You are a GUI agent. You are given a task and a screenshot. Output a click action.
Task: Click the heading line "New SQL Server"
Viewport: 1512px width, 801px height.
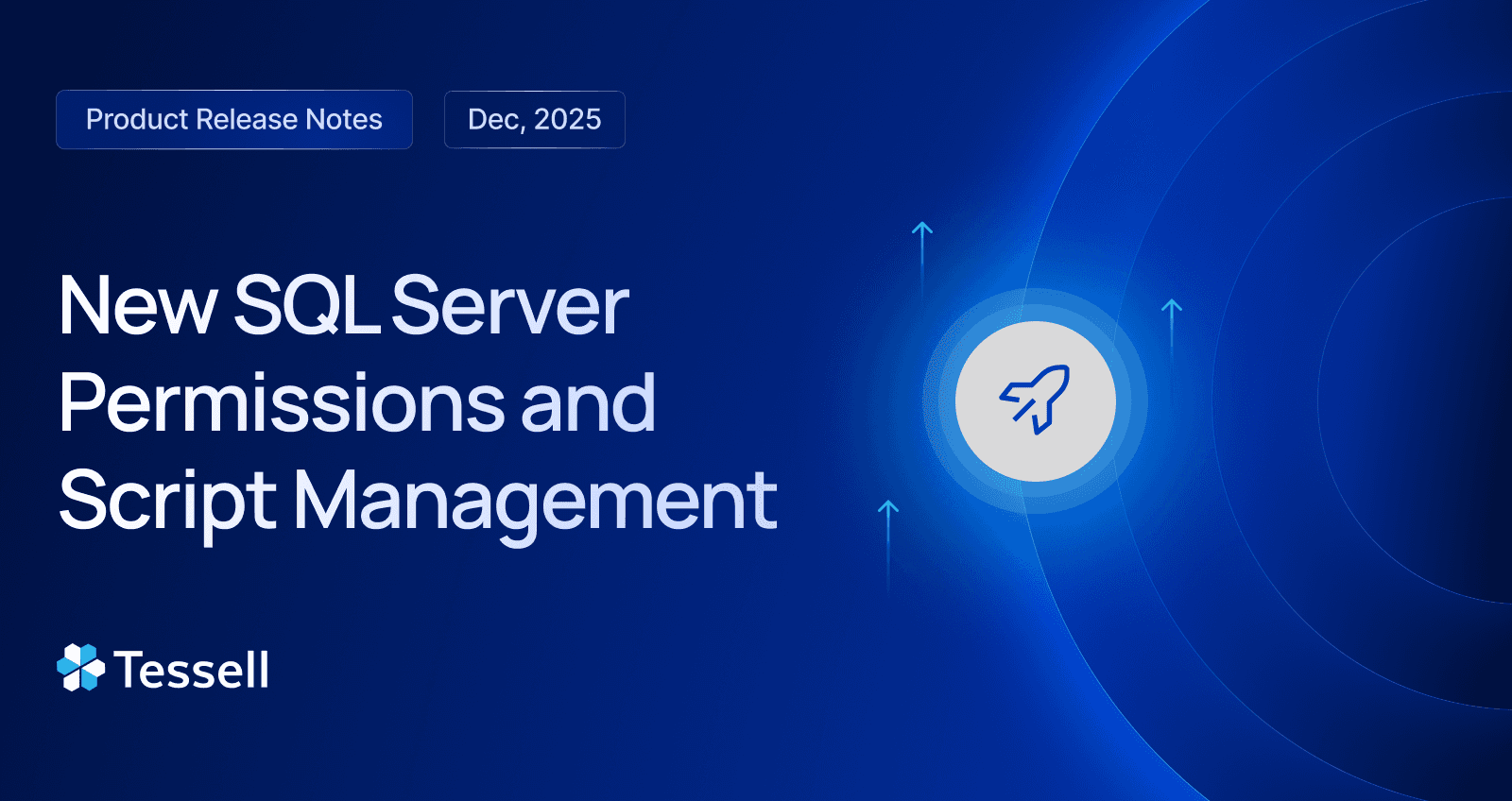(344, 305)
